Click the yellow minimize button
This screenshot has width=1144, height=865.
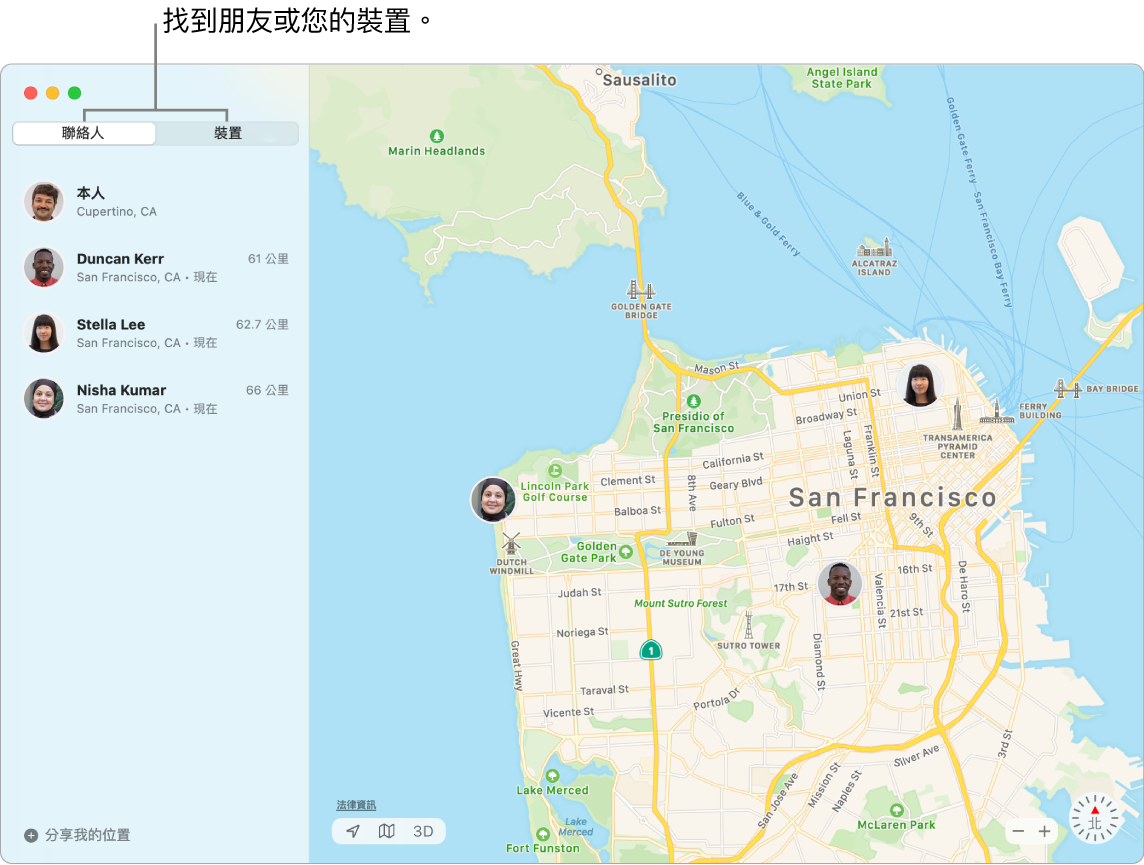(x=51, y=91)
